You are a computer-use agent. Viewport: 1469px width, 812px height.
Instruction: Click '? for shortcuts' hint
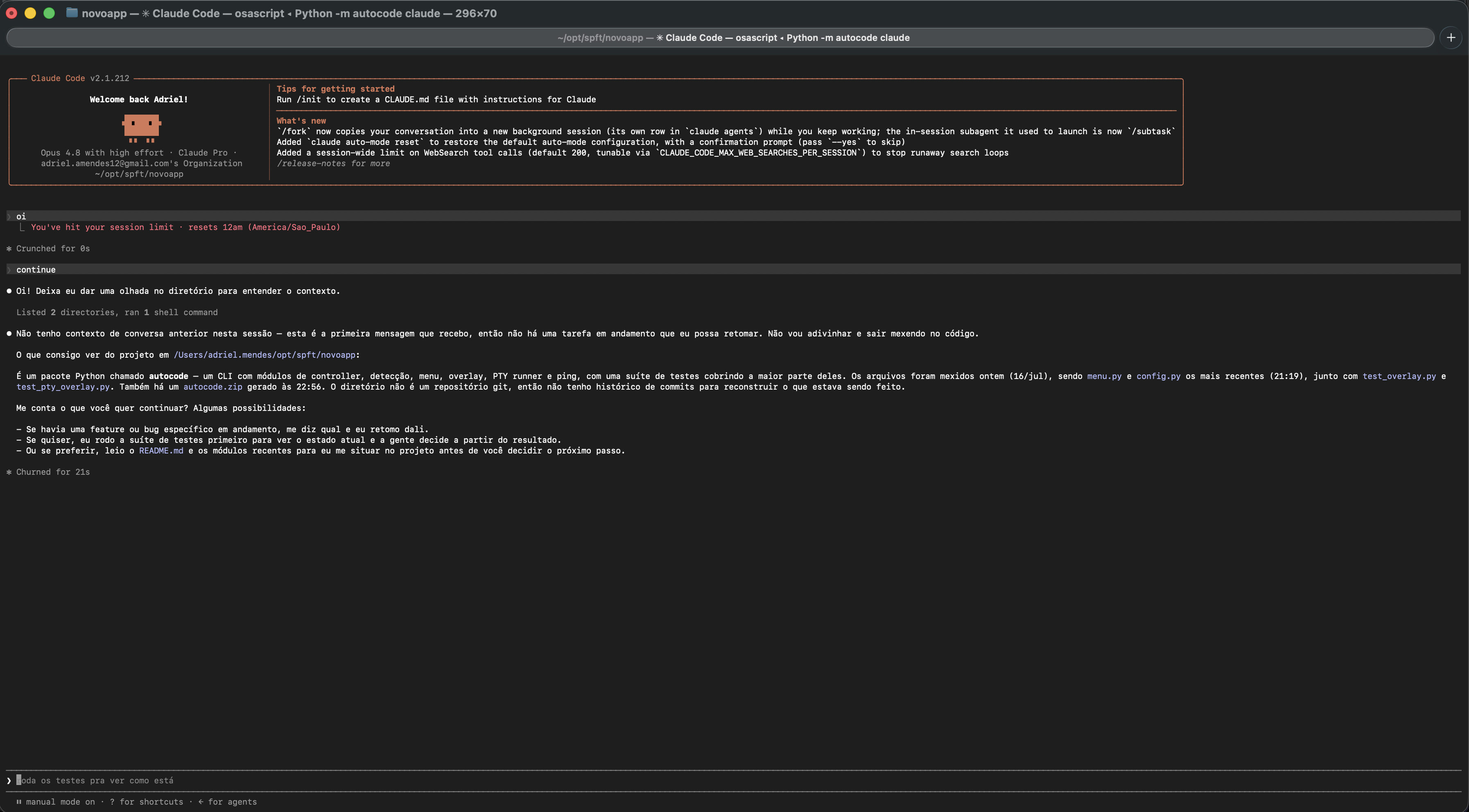click(x=147, y=802)
